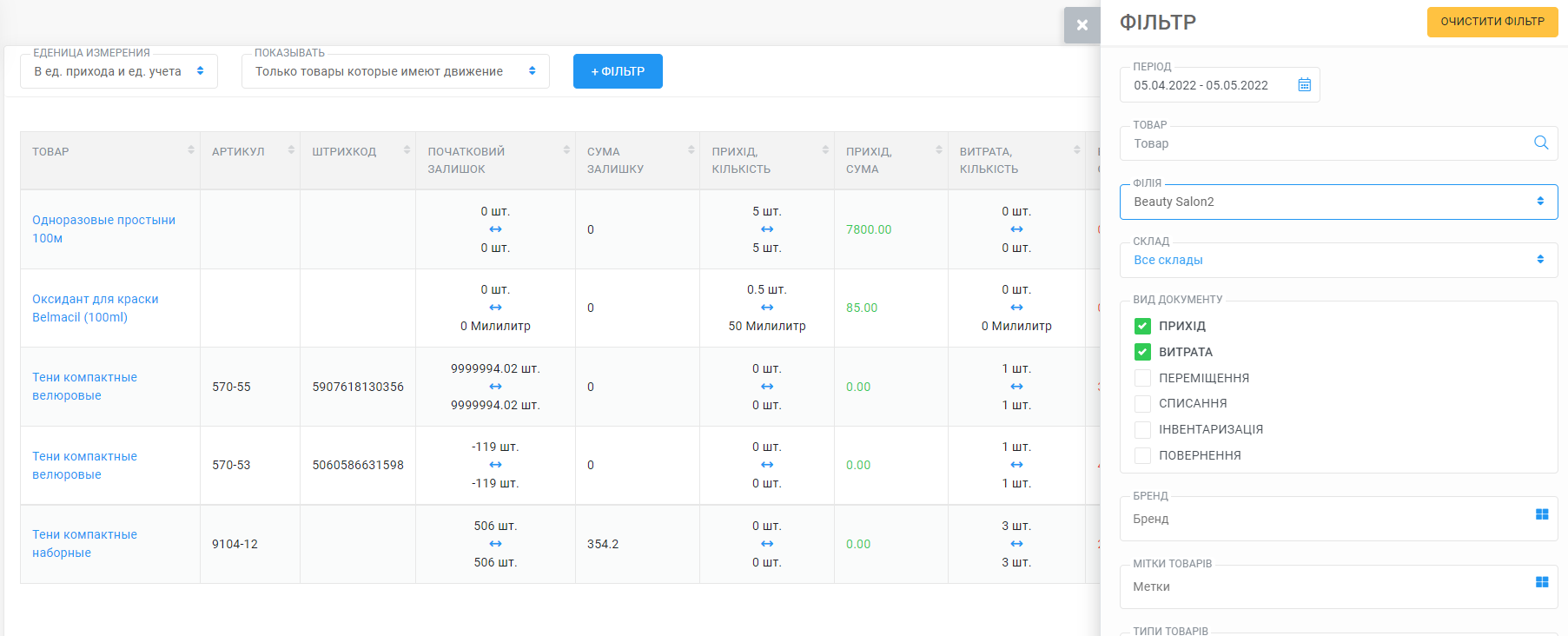
Task: Click unit-swap arrow in Оксидант income quantity cell
Action: click(x=767, y=308)
